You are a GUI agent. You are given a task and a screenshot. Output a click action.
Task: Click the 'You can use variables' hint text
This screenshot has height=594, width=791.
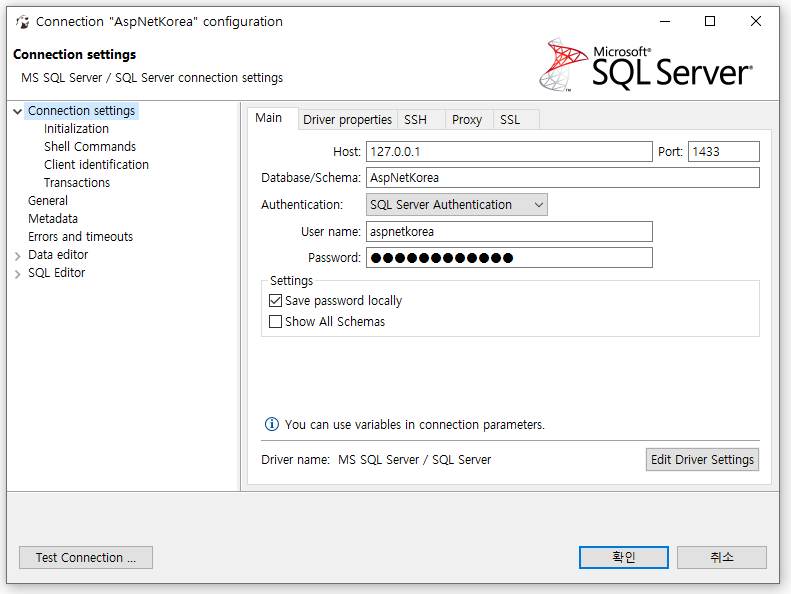[x=415, y=425]
